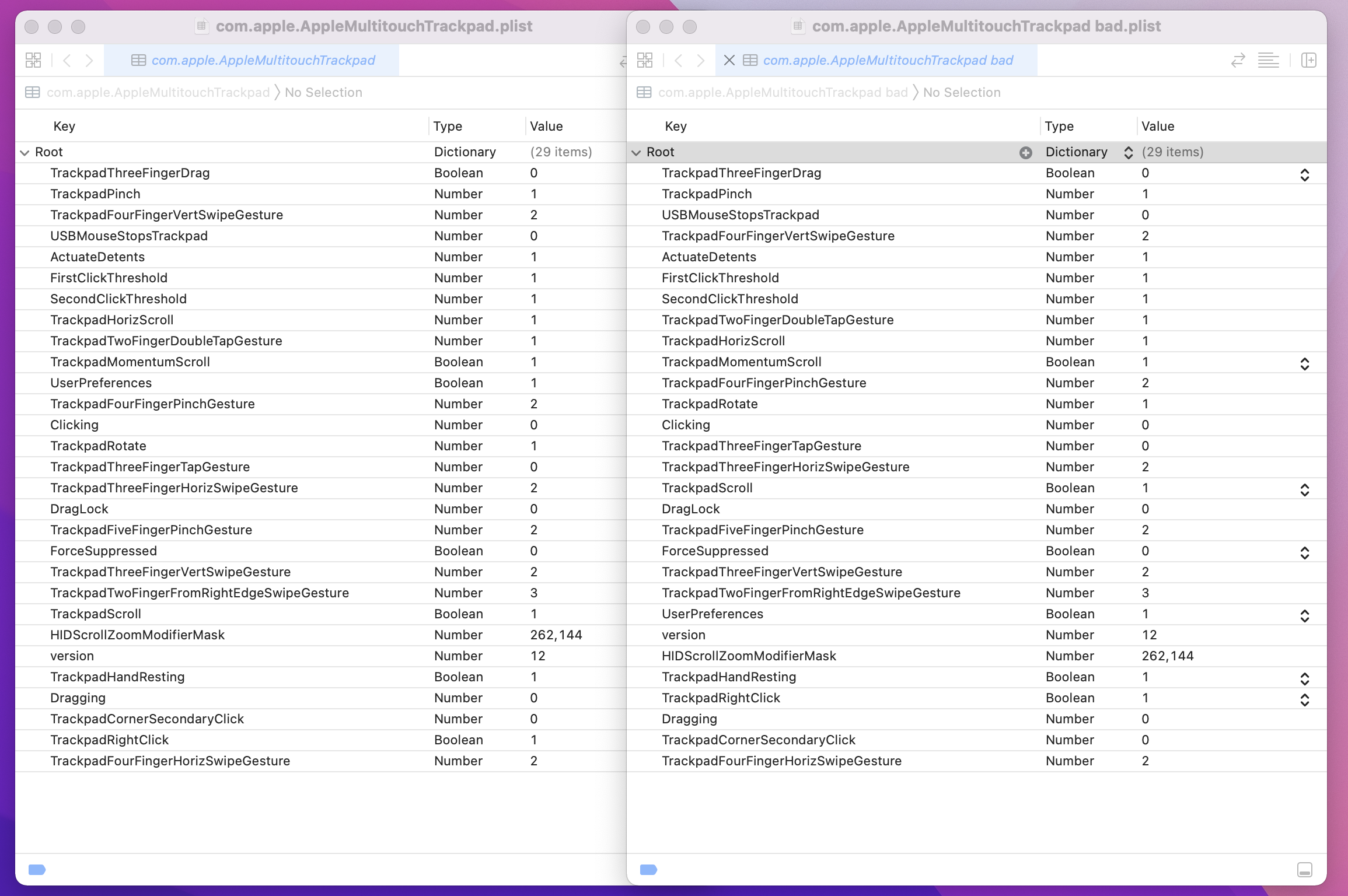Collapse the Root dictionary in right window

pyautogui.click(x=636, y=152)
